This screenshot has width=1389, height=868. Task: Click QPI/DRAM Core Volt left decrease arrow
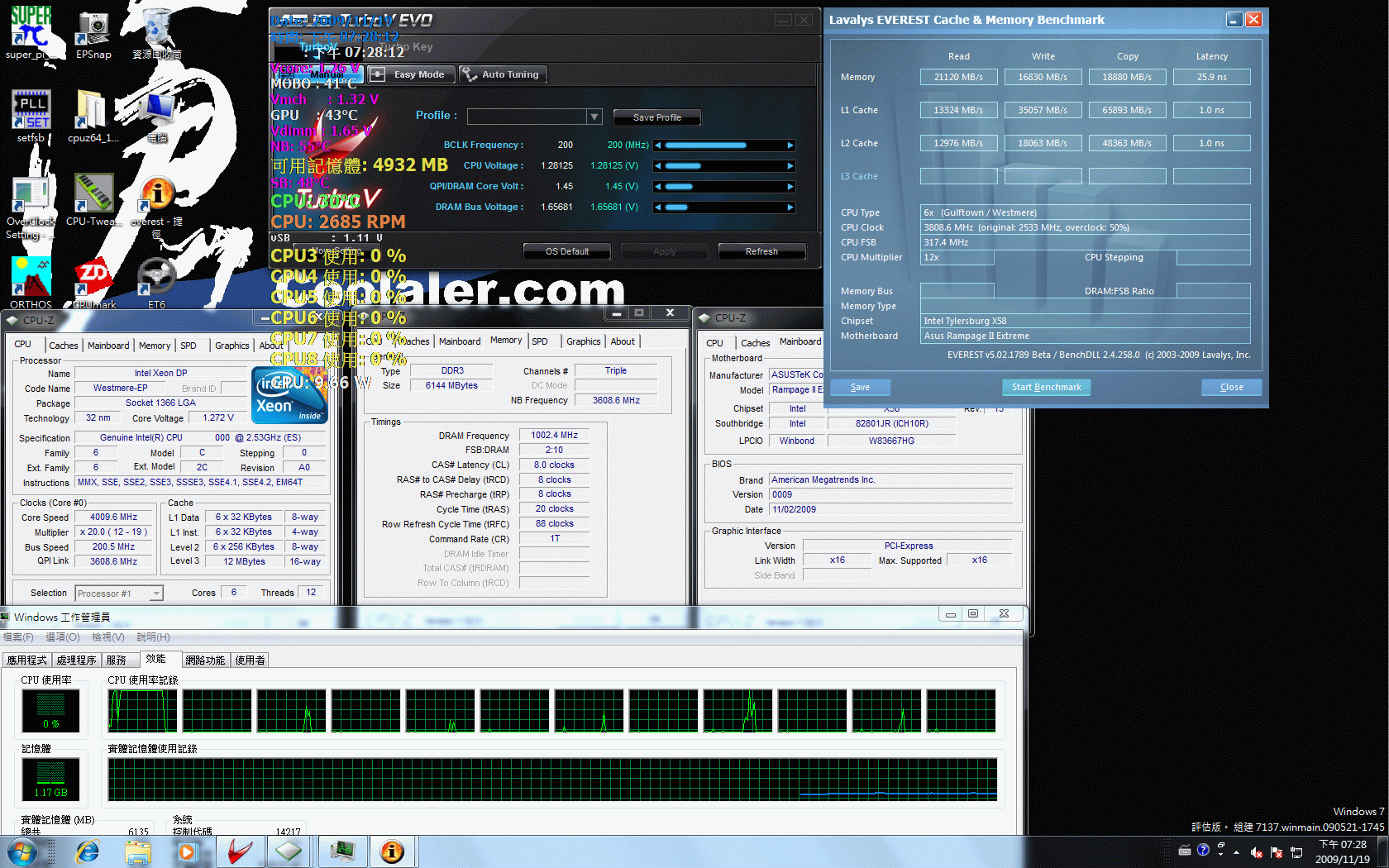coord(658,187)
